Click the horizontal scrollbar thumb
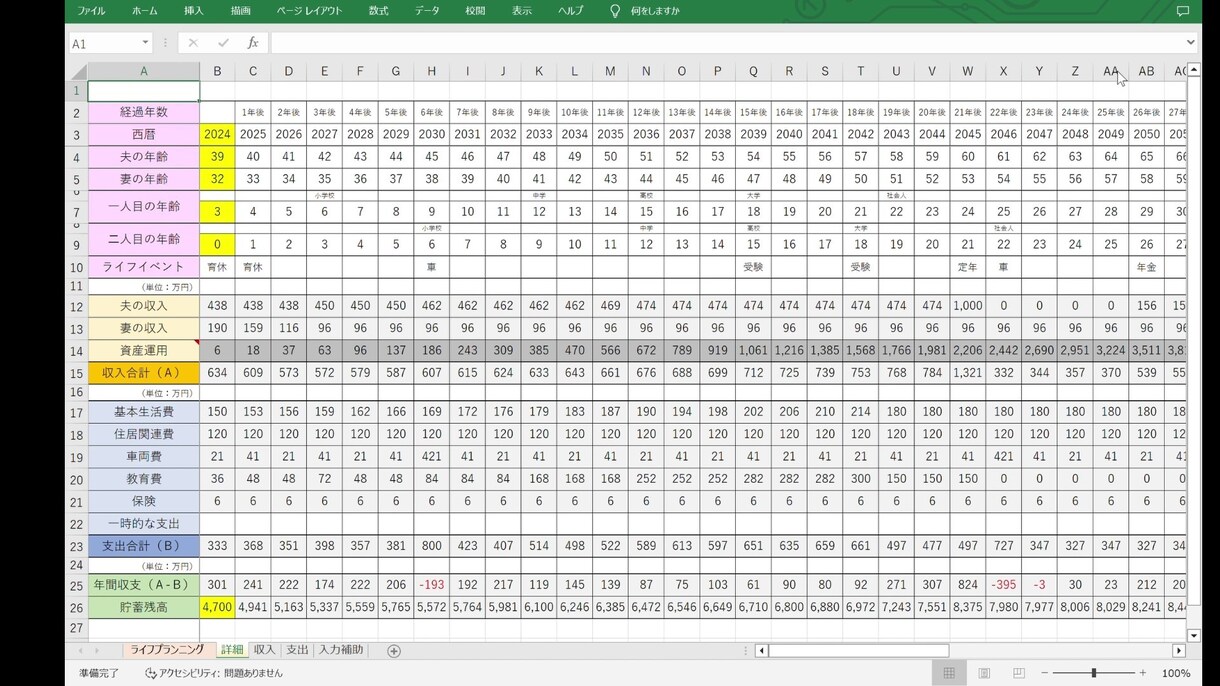 (x=858, y=651)
